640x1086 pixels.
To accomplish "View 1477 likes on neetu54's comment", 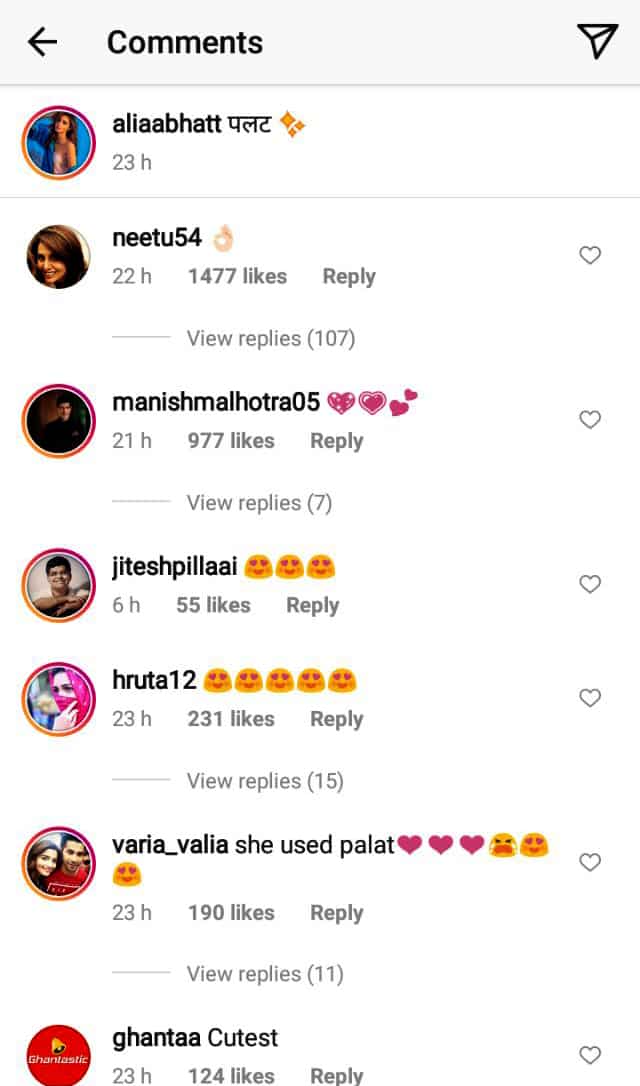I will [x=237, y=276].
